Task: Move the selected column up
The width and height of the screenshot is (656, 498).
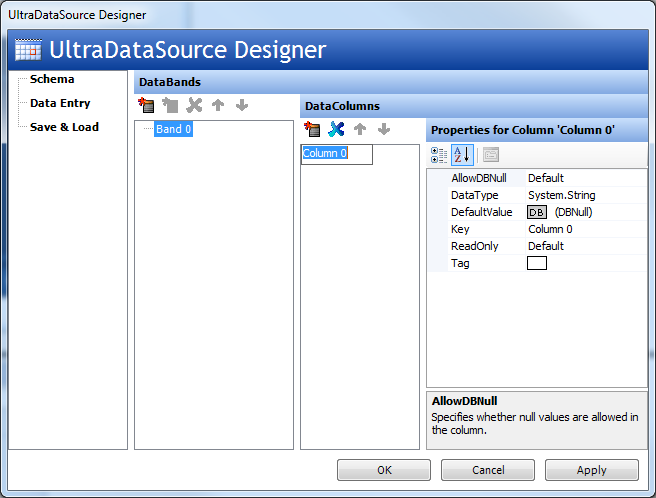Action: point(360,129)
